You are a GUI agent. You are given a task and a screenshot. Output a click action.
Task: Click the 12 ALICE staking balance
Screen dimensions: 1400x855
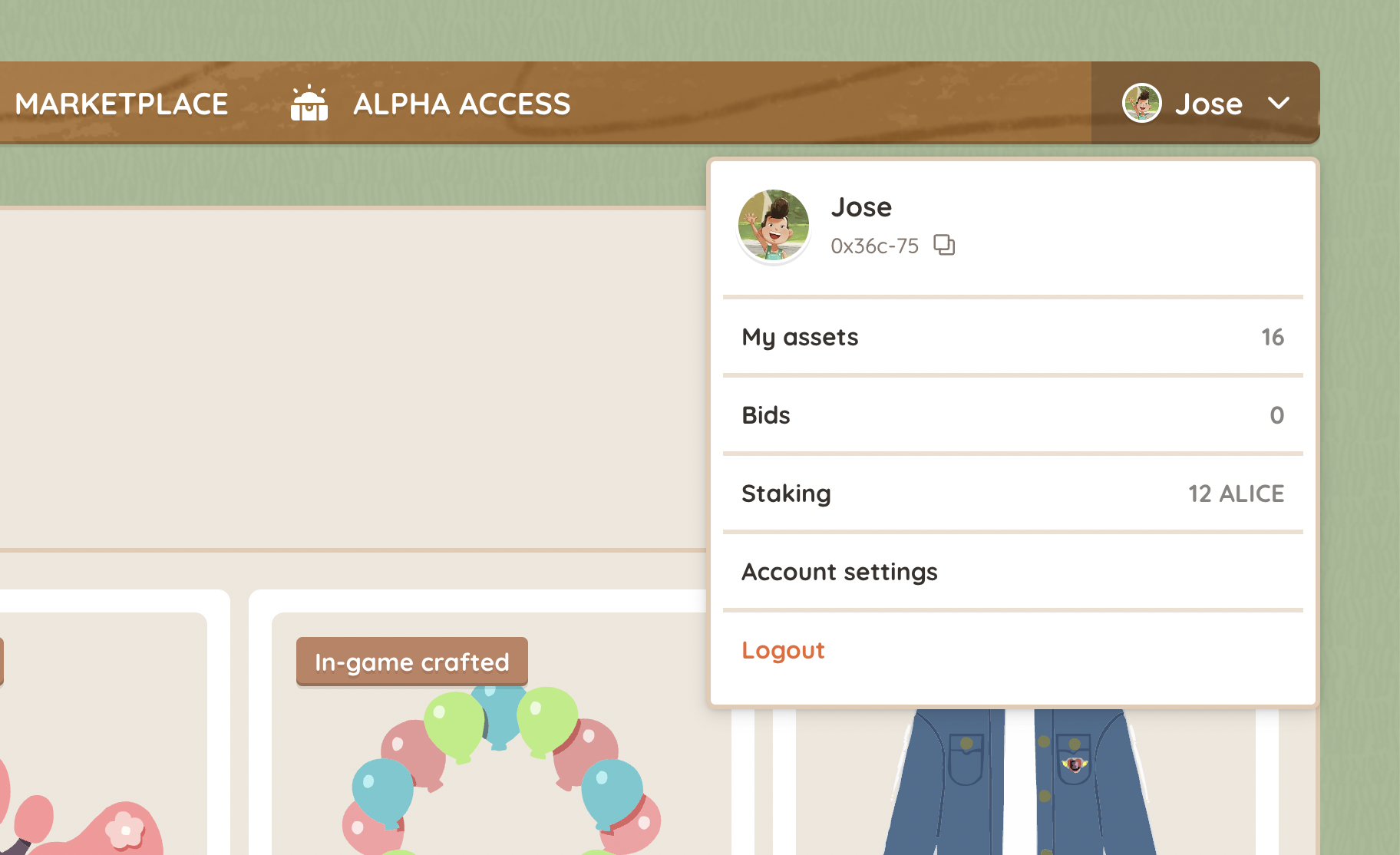1236,494
